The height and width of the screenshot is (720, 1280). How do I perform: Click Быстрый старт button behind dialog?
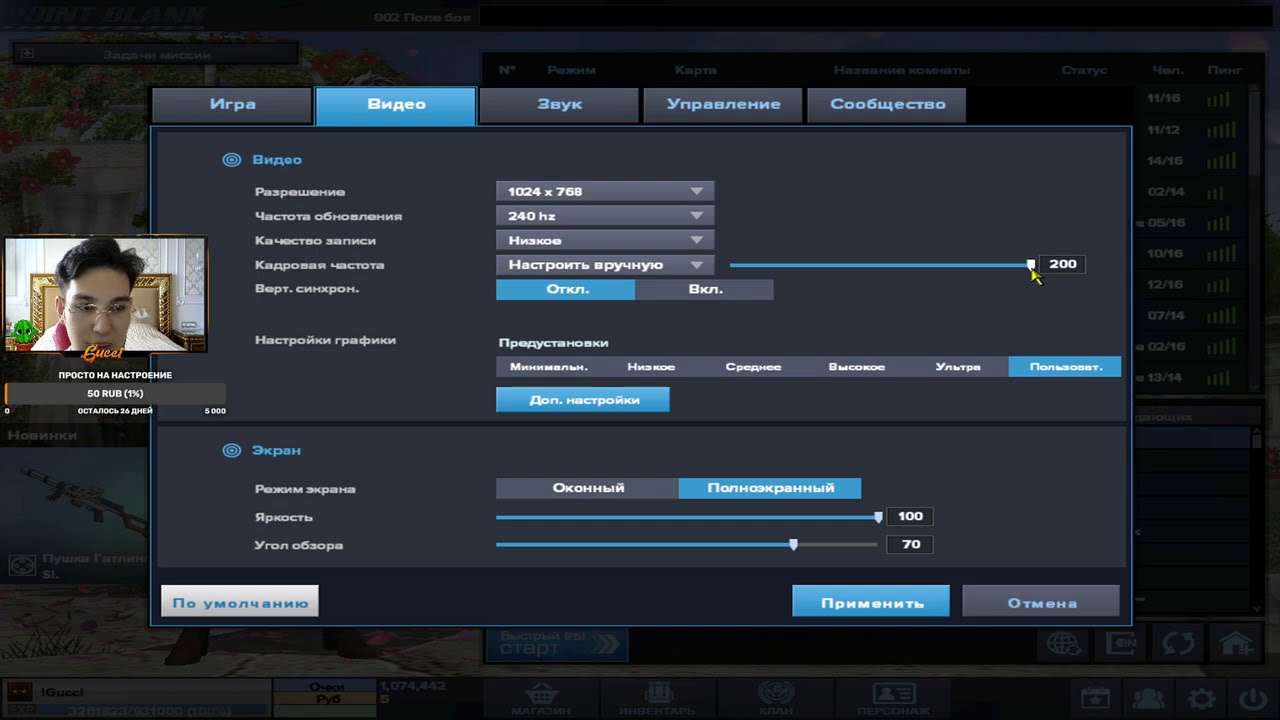(x=557, y=645)
